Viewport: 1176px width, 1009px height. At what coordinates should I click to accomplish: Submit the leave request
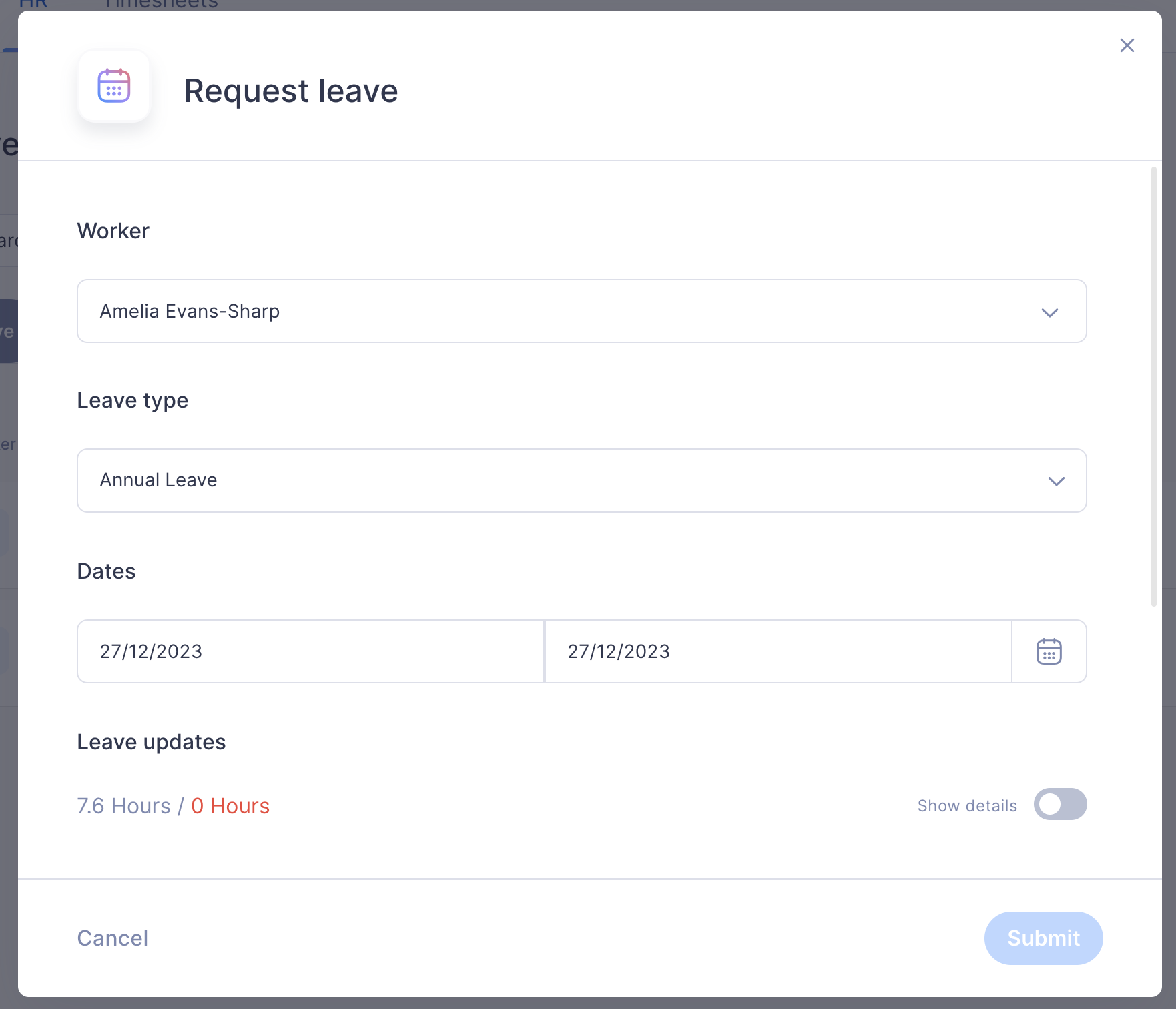point(1043,938)
